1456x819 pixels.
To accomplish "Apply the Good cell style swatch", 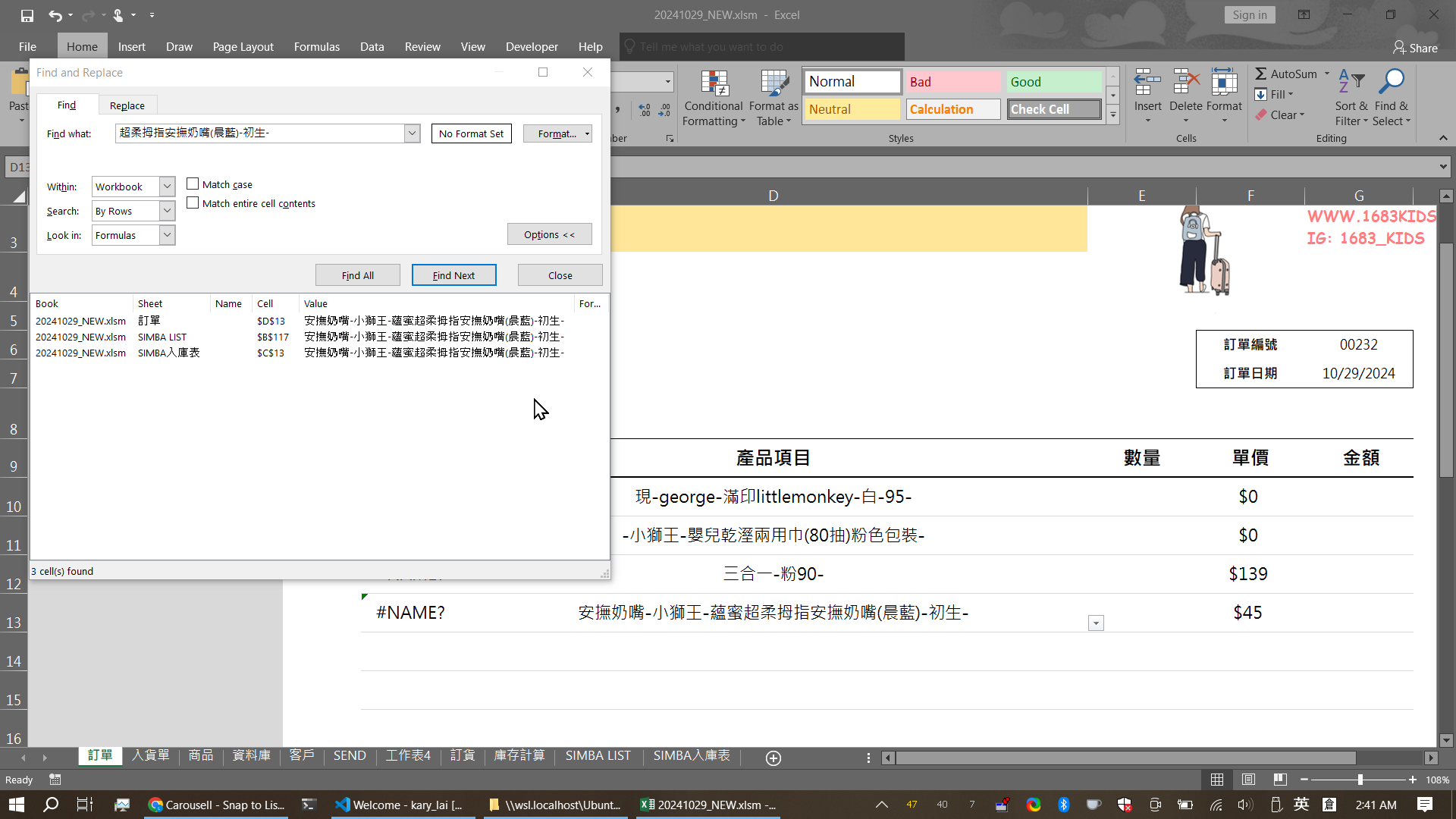I will (1053, 82).
